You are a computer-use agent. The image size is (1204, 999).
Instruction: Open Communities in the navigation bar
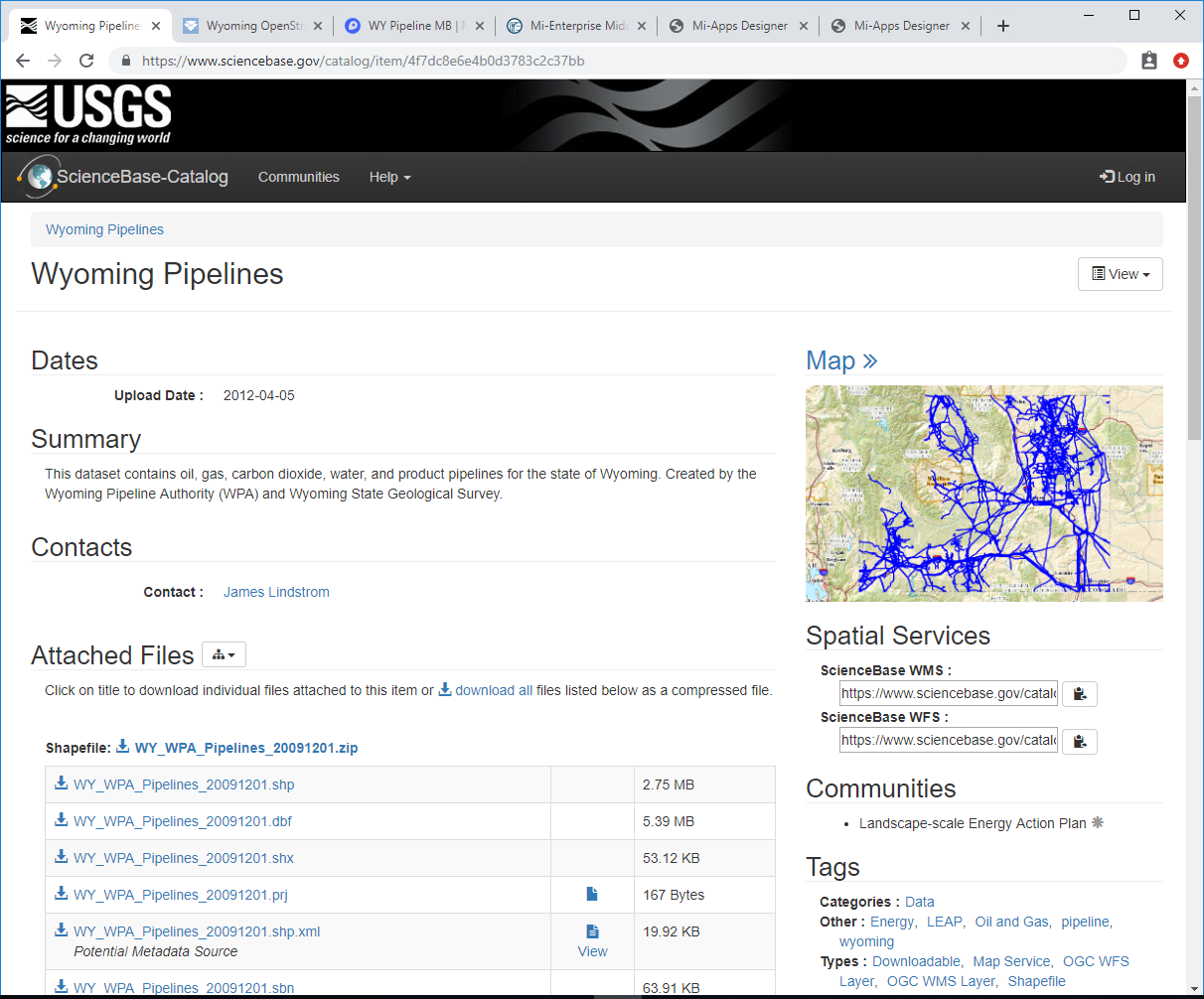[x=299, y=177]
